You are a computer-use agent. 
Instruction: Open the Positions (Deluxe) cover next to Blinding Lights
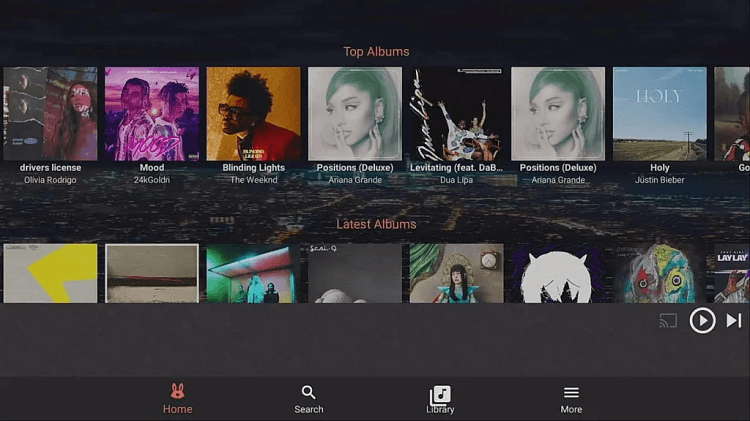click(x=355, y=114)
